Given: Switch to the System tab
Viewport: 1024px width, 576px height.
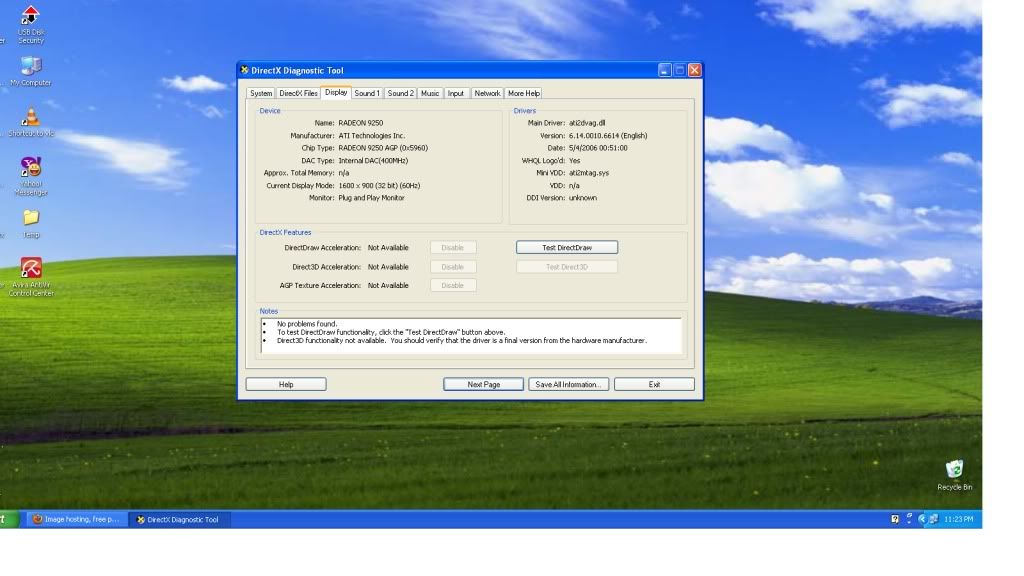Looking at the screenshot, I should click(261, 93).
